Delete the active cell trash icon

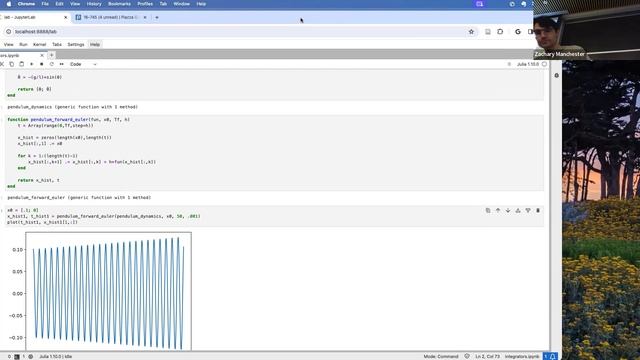pos(538,210)
